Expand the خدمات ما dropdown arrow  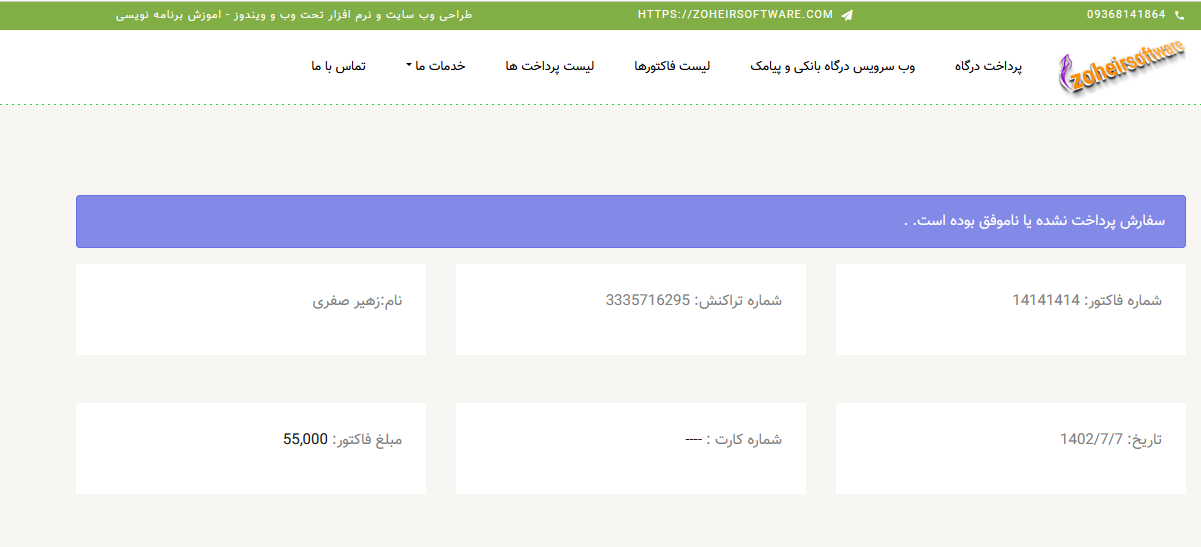409,66
